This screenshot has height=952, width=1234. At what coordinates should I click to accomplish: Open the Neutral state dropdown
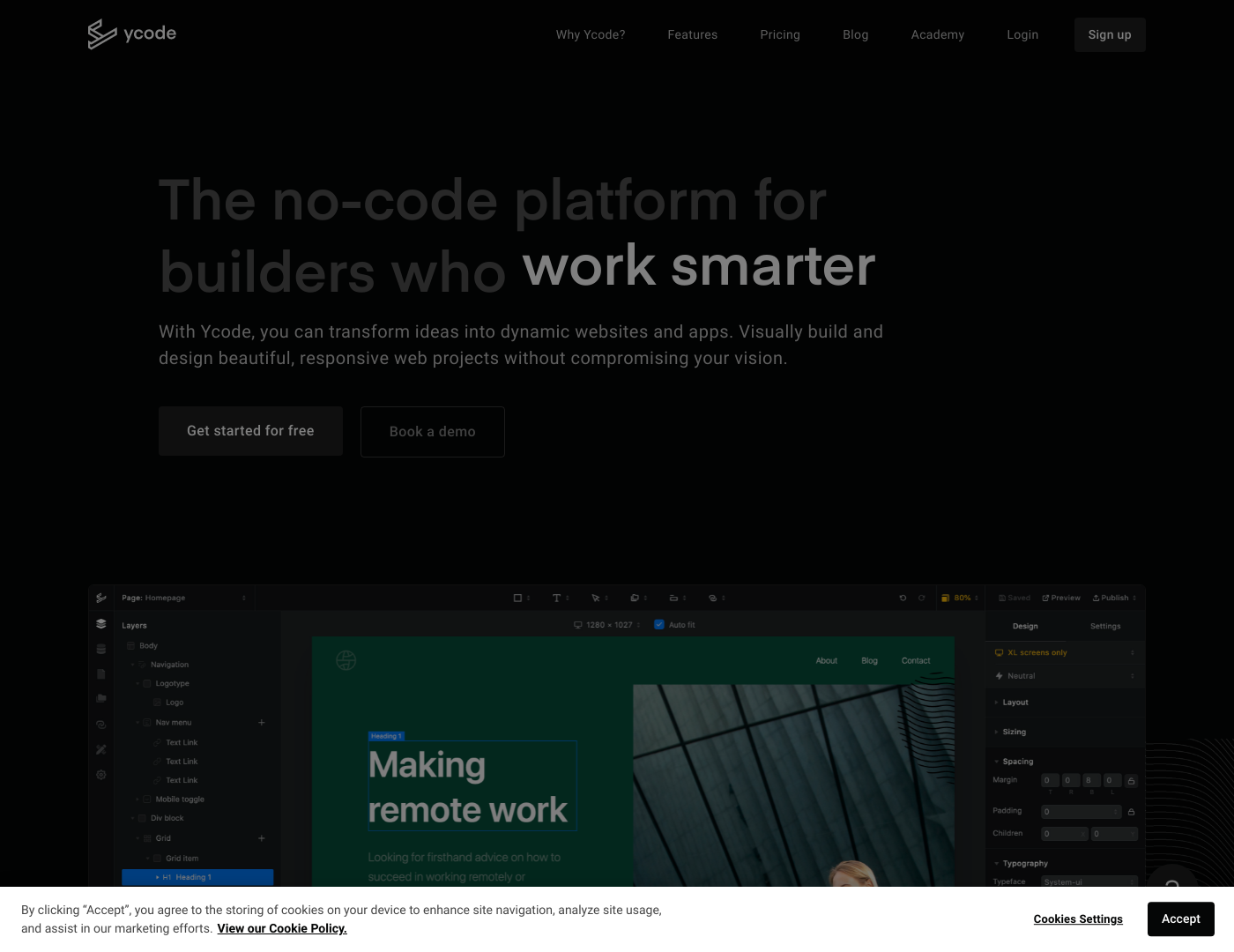coord(1065,676)
